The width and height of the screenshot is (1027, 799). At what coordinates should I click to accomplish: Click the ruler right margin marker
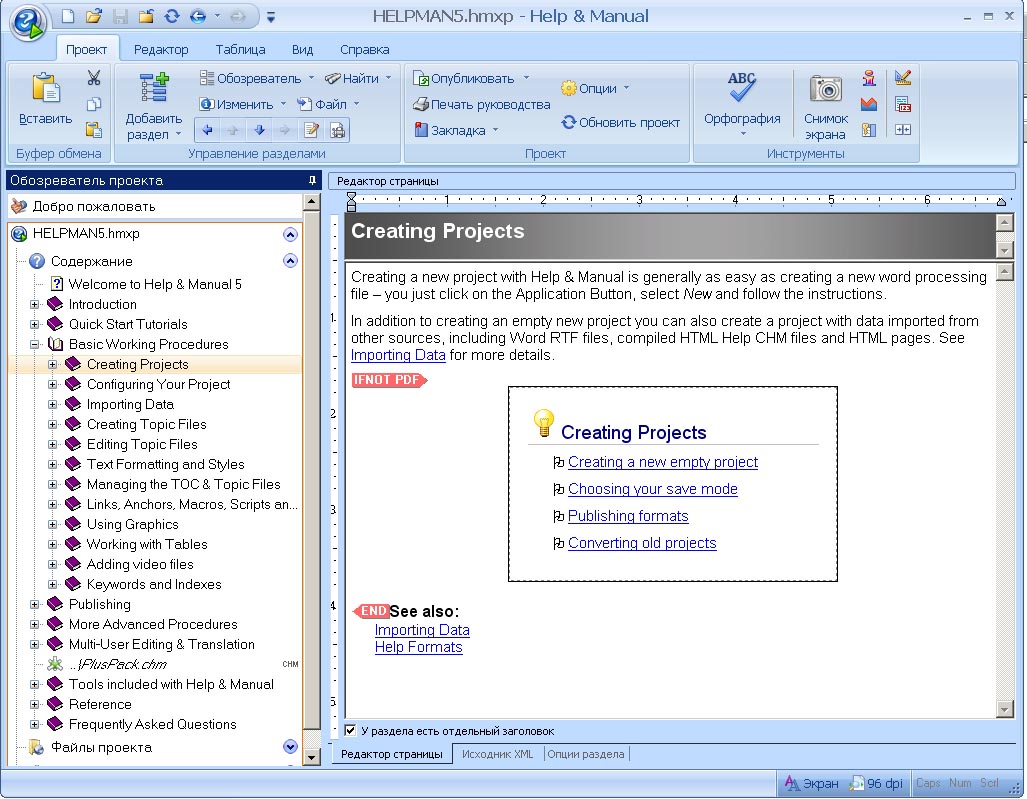pyautogui.click(x=1001, y=202)
